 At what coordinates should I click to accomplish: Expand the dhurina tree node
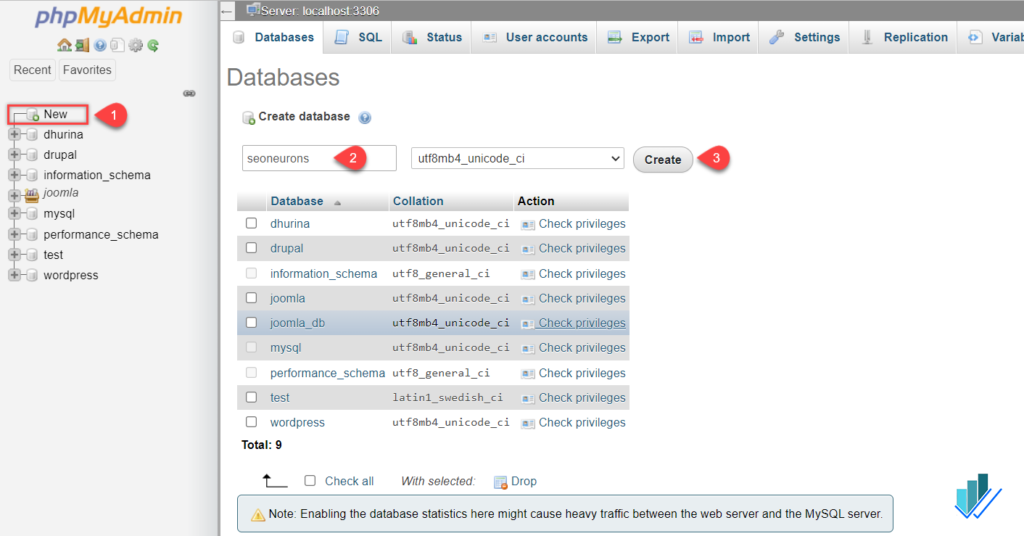tap(14, 134)
